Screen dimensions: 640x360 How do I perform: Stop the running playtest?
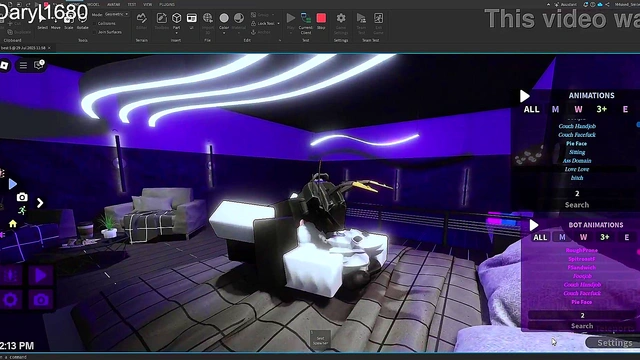(321, 18)
